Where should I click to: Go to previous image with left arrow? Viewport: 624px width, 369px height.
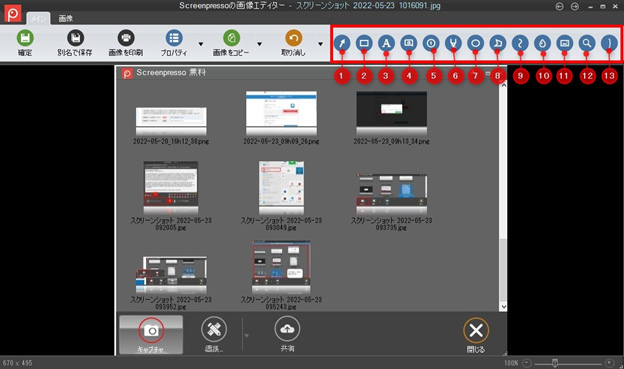559,6
